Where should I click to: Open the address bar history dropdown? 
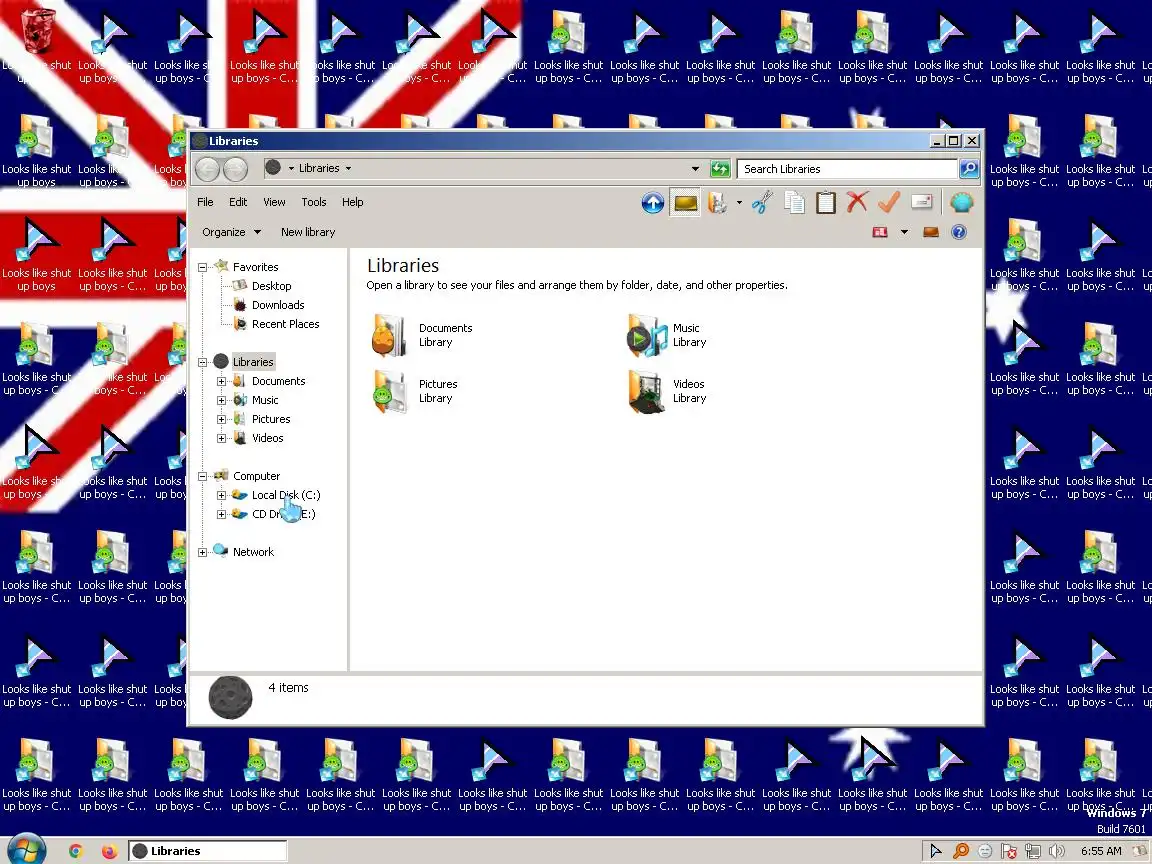point(695,169)
